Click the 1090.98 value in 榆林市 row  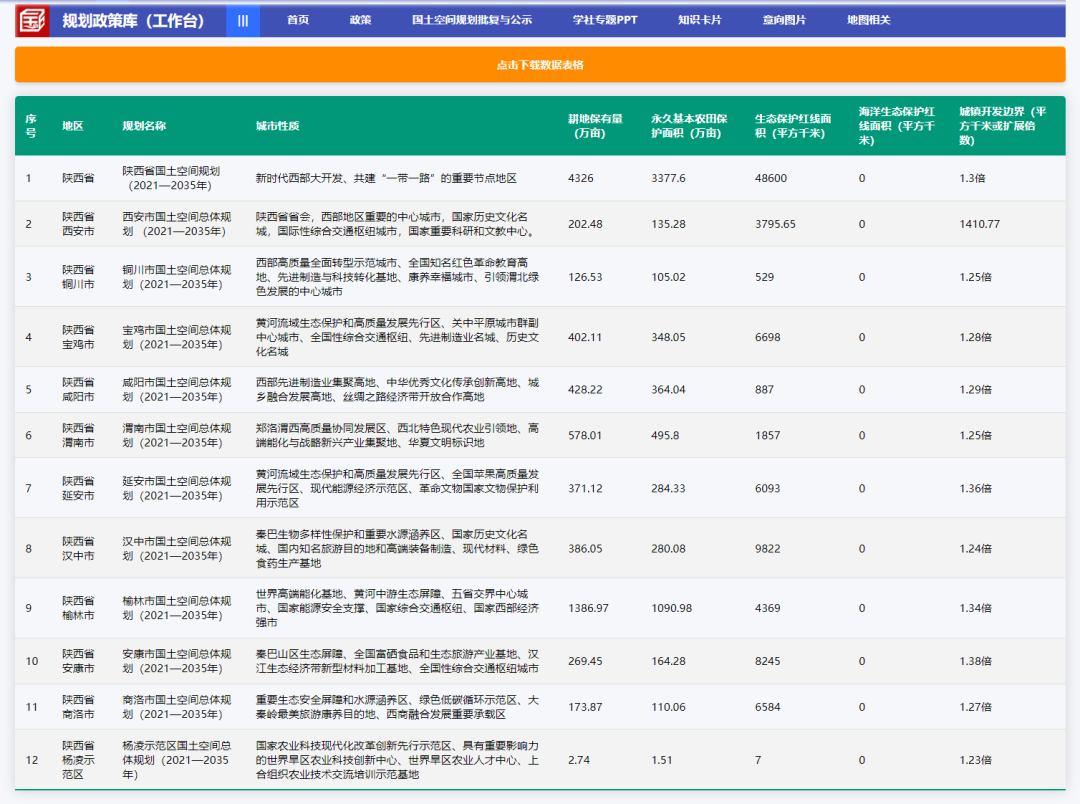pyautogui.click(x=672, y=608)
